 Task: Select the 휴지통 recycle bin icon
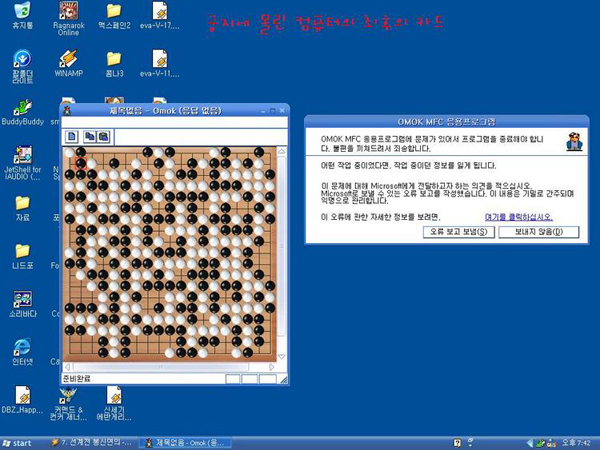23,16
